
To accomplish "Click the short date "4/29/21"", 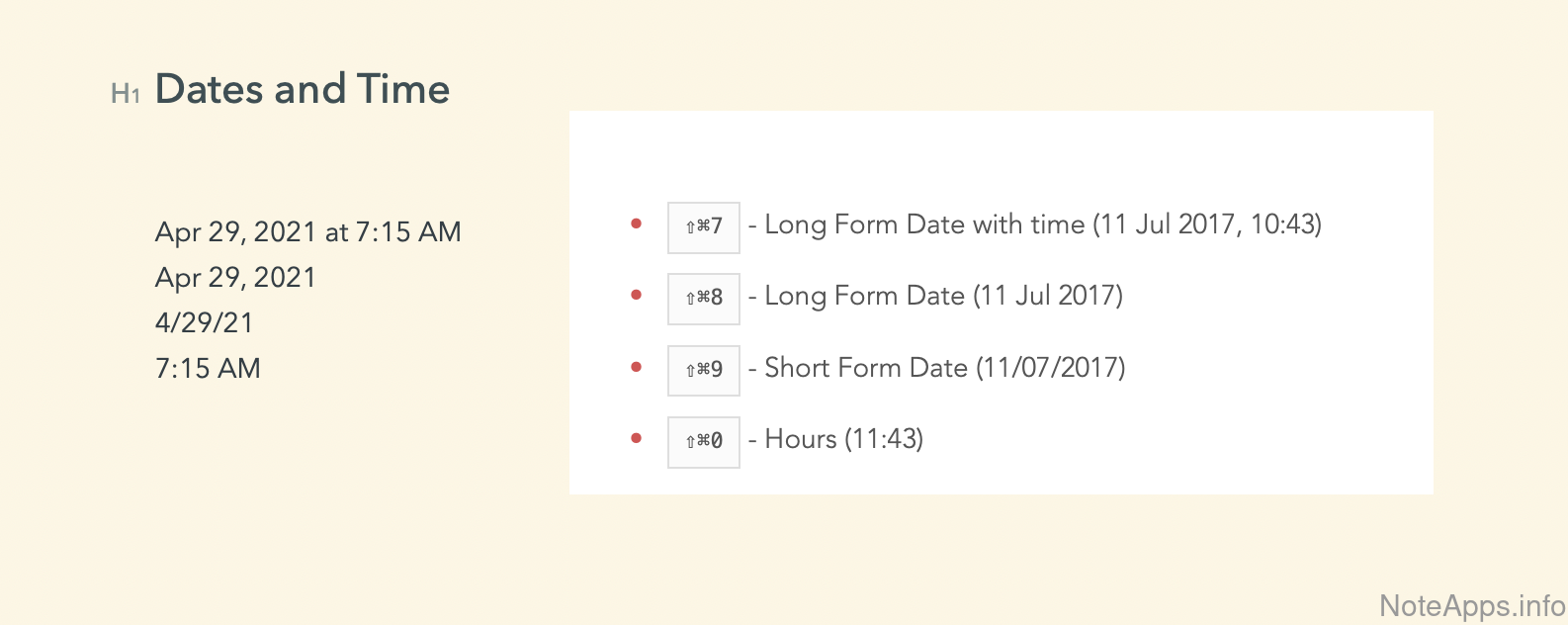I will coord(204,323).
